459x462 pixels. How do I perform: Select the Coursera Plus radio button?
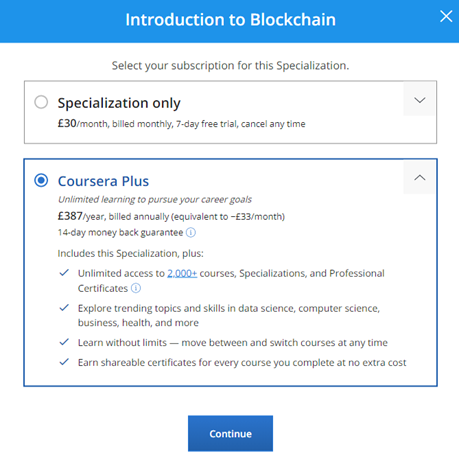tap(41, 180)
